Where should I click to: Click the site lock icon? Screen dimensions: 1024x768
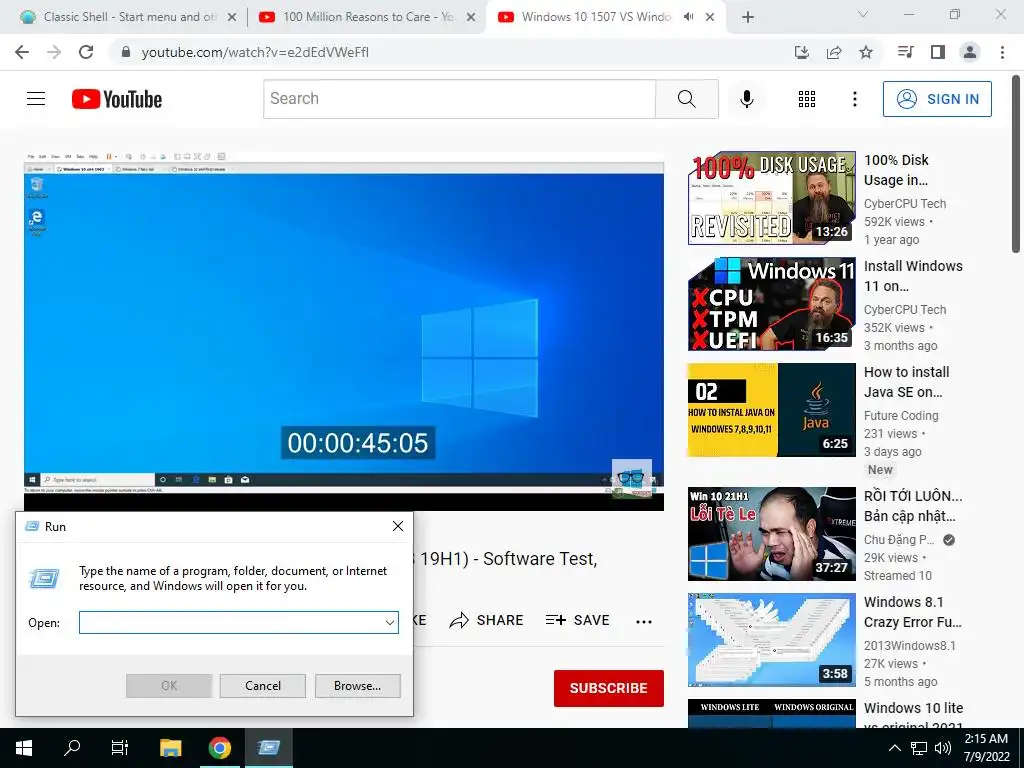click(x=127, y=52)
